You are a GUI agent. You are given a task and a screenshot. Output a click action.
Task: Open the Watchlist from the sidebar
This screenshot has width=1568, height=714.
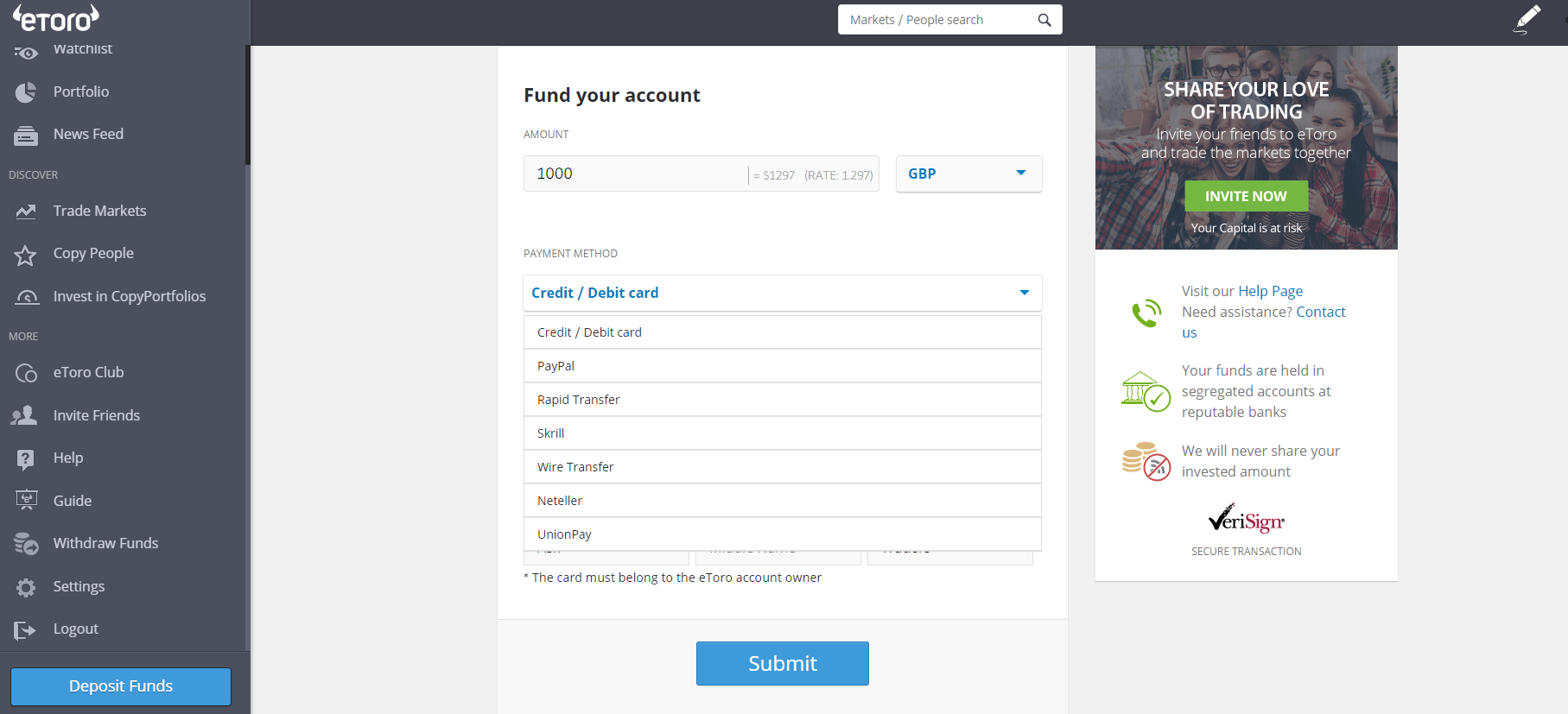(26, 49)
